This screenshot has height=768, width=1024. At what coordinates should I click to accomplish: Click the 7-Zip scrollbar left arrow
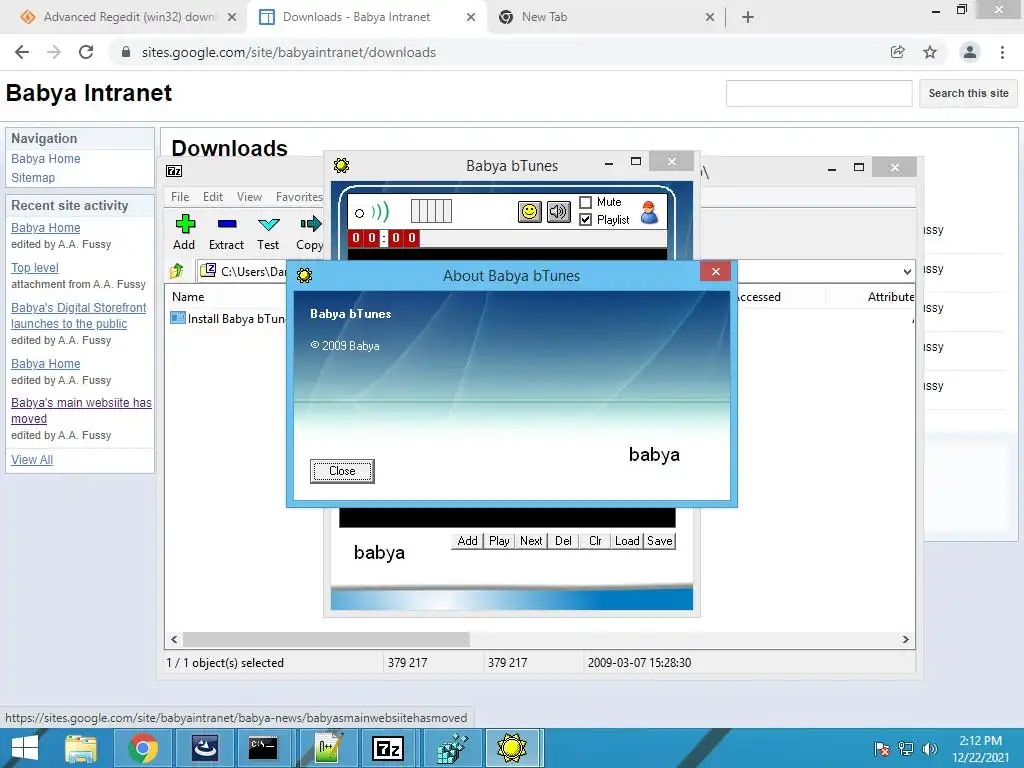point(174,639)
